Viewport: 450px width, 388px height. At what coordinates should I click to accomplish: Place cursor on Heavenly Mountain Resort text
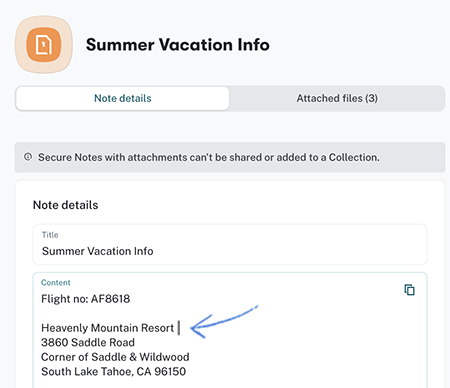click(x=107, y=328)
